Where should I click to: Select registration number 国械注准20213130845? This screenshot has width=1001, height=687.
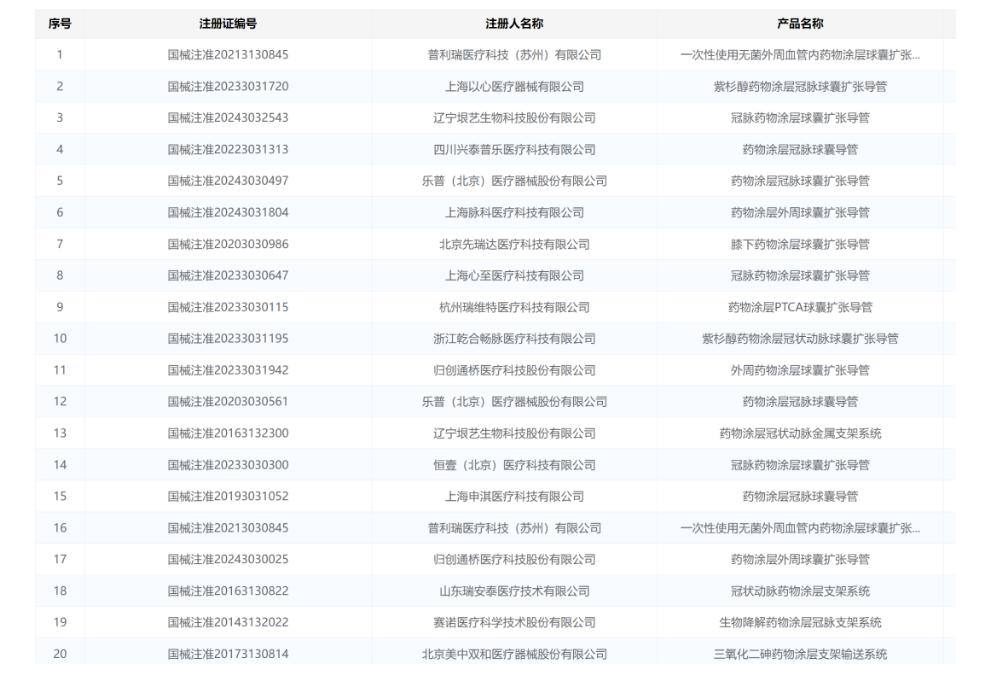tap(228, 55)
